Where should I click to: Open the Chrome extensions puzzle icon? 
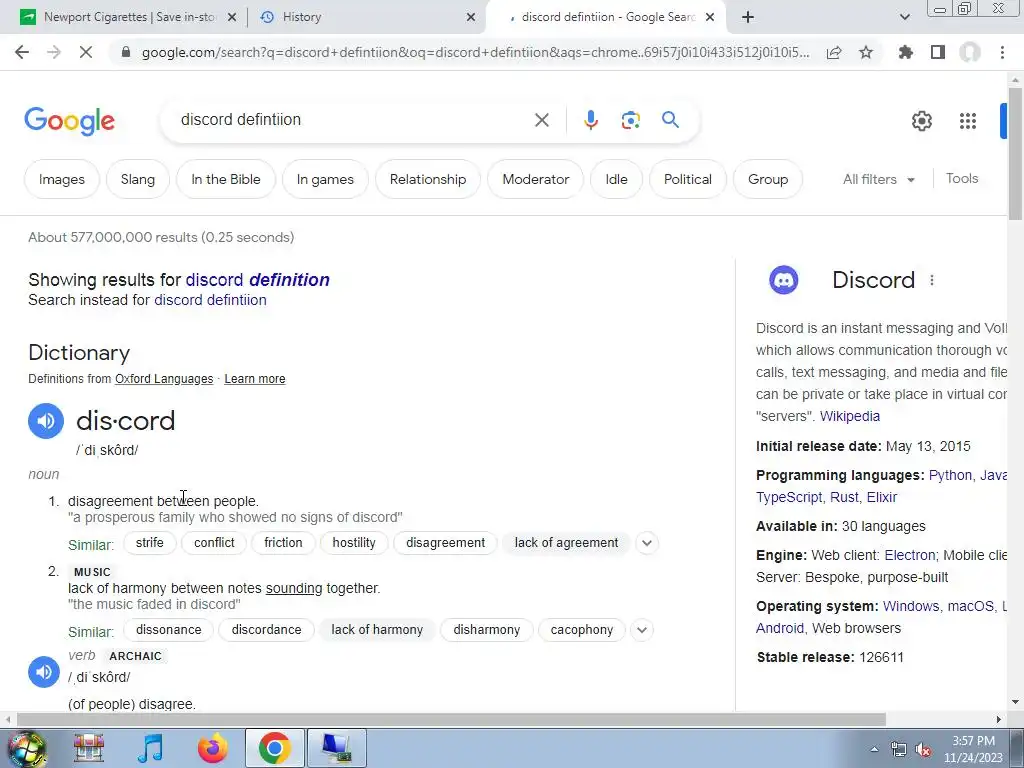click(906, 52)
